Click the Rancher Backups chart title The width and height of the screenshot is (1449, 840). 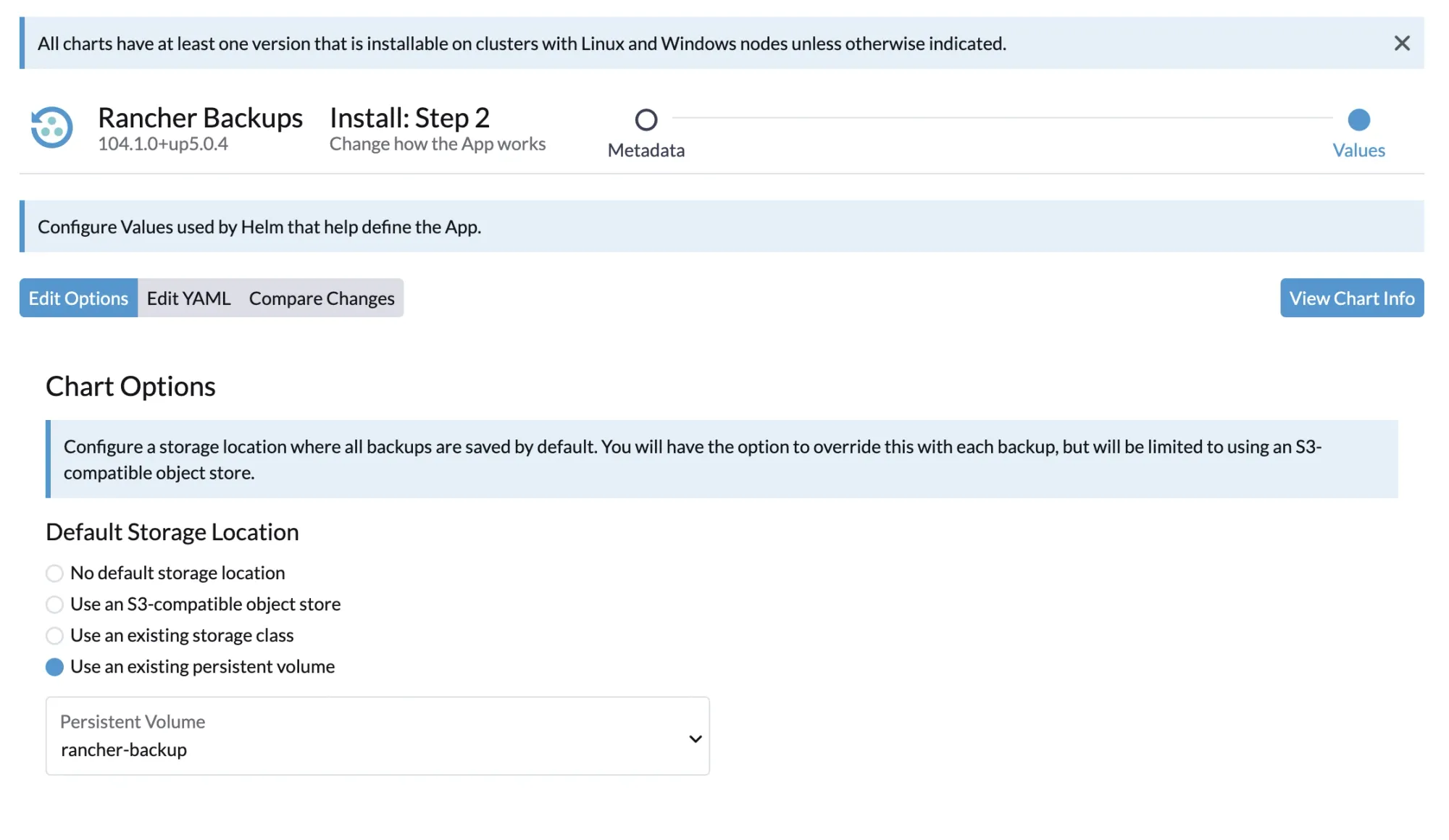click(200, 118)
